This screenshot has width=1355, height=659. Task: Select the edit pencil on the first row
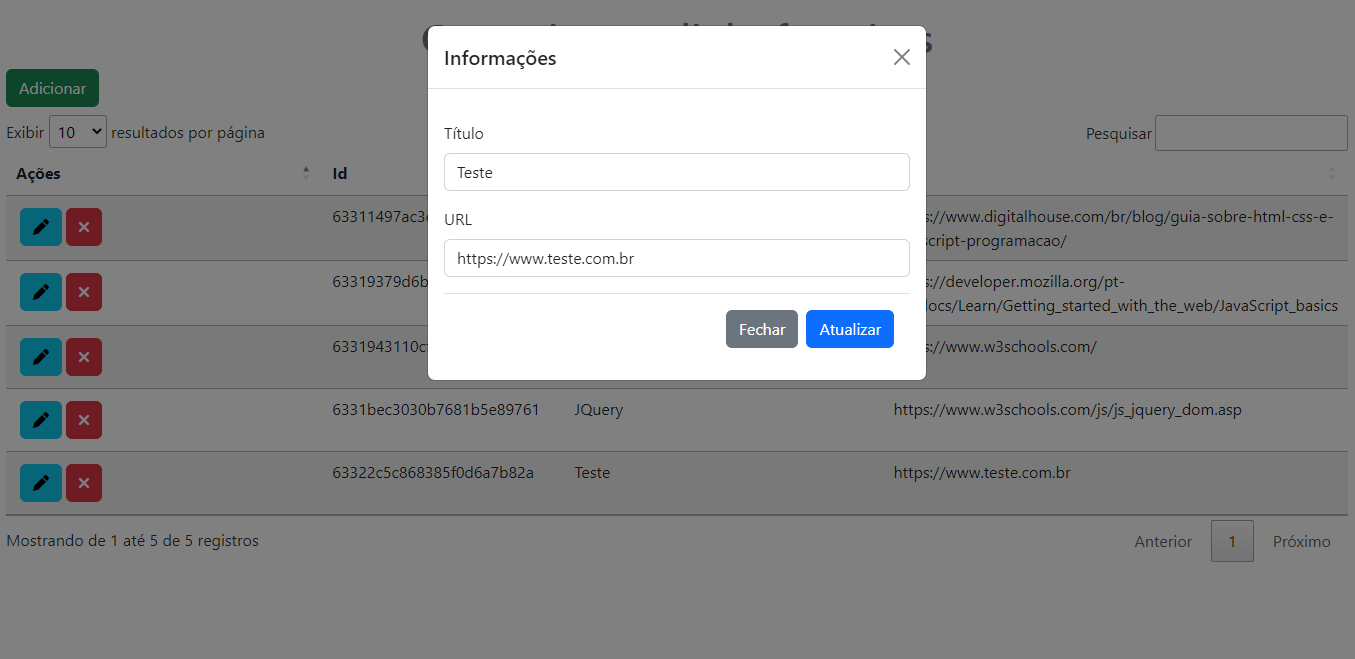pyautogui.click(x=40, y=227)
